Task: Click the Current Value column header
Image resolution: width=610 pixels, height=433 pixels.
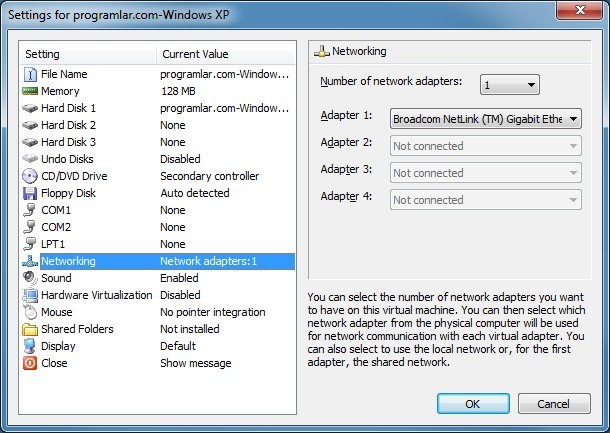Action: [226, 54]
